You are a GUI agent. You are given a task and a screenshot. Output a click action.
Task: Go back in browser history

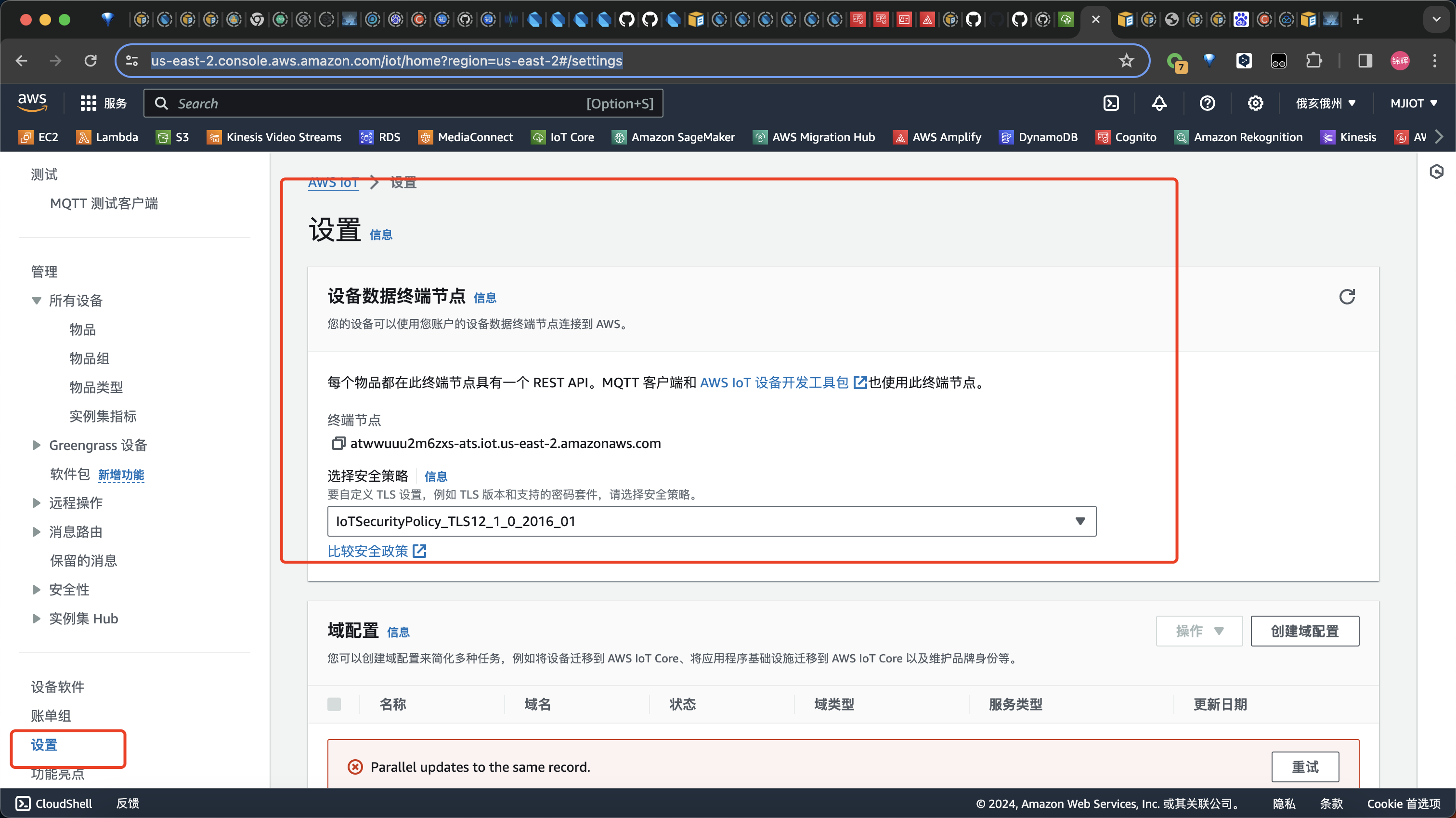click(x=22, y=61)
